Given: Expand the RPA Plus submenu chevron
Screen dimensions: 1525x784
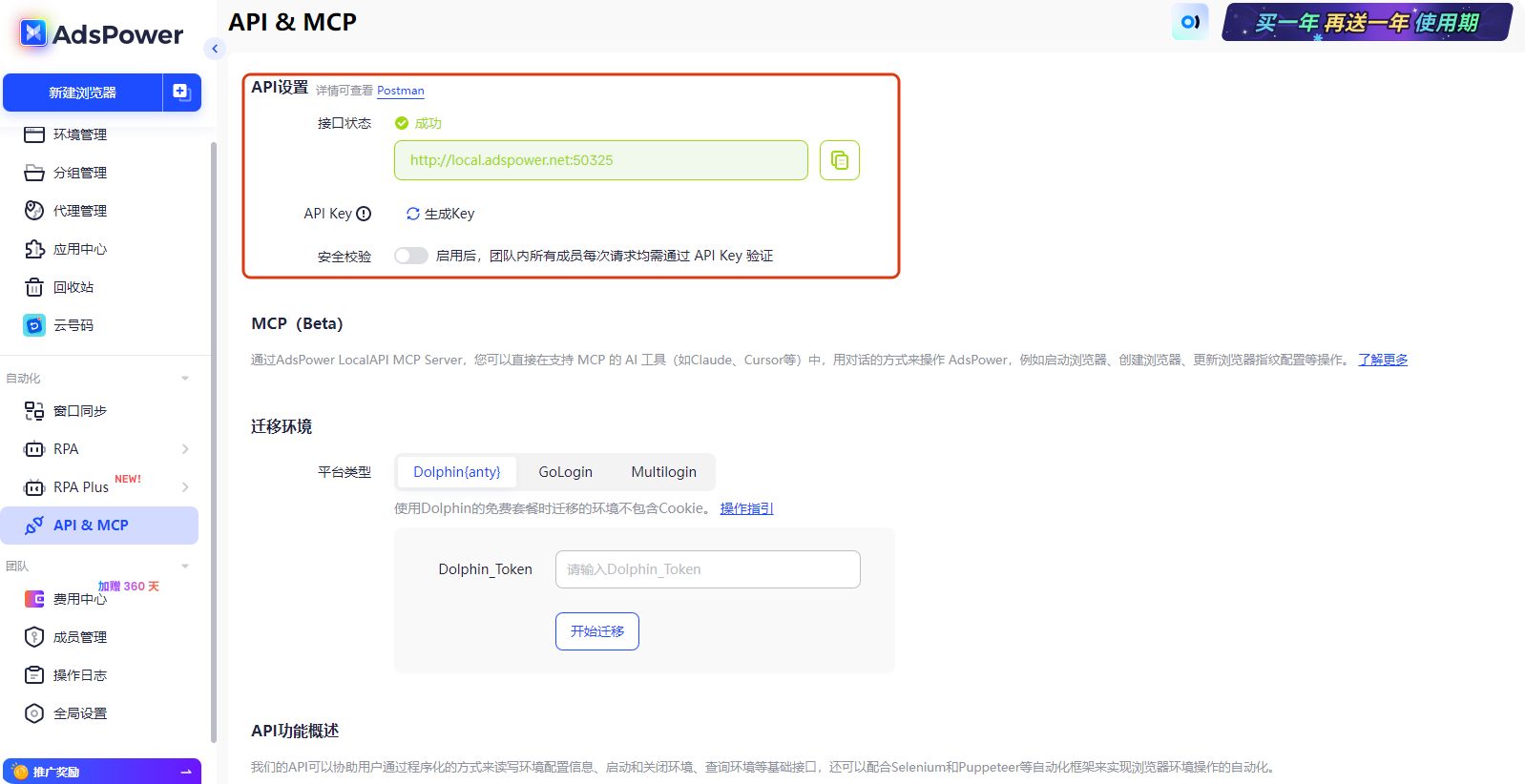Looking at the screenshot, I should click(x=185, y=487).
